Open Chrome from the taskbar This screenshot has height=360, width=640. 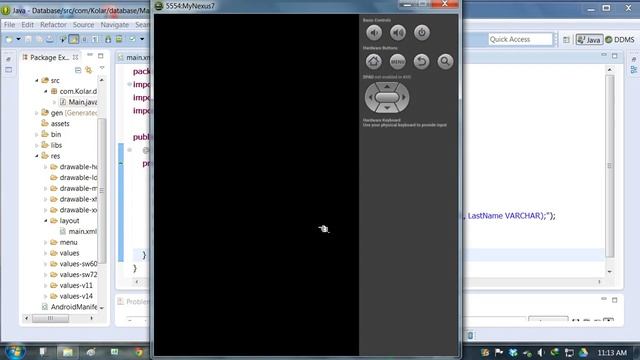(139, 352)
